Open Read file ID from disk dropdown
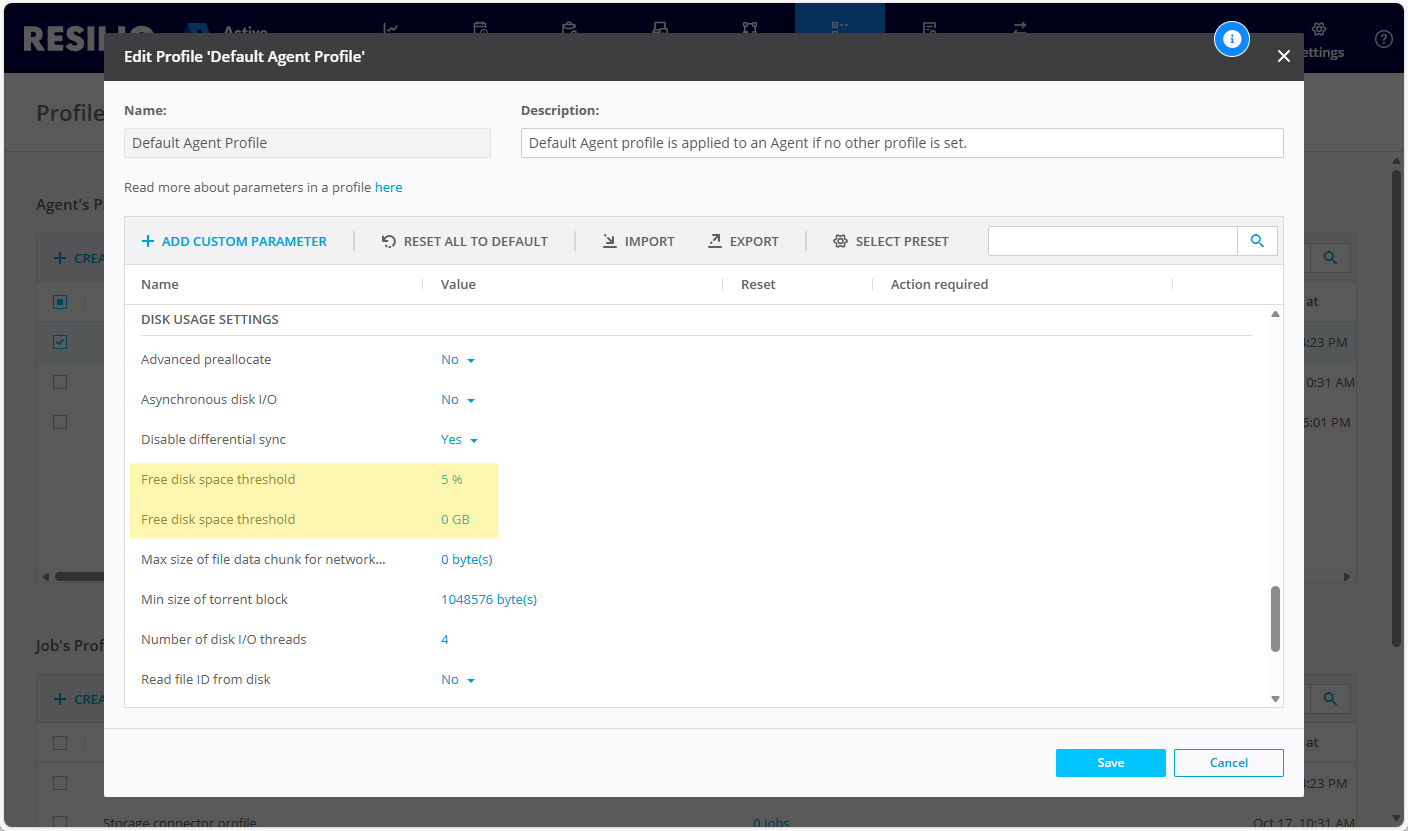Viewport: 1408px width, 831px height. pos(458,680)
